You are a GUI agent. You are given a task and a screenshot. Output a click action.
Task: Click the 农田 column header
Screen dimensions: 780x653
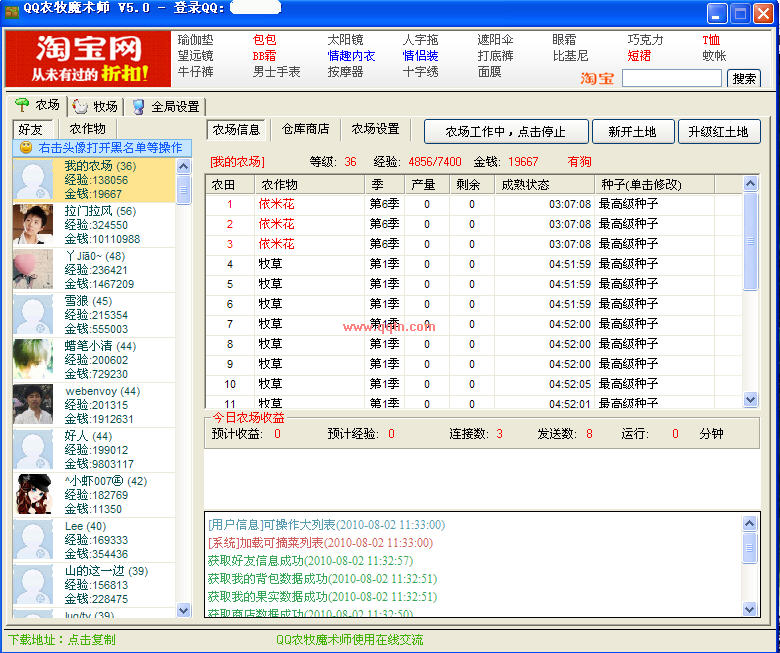click(x=230, y=185)
